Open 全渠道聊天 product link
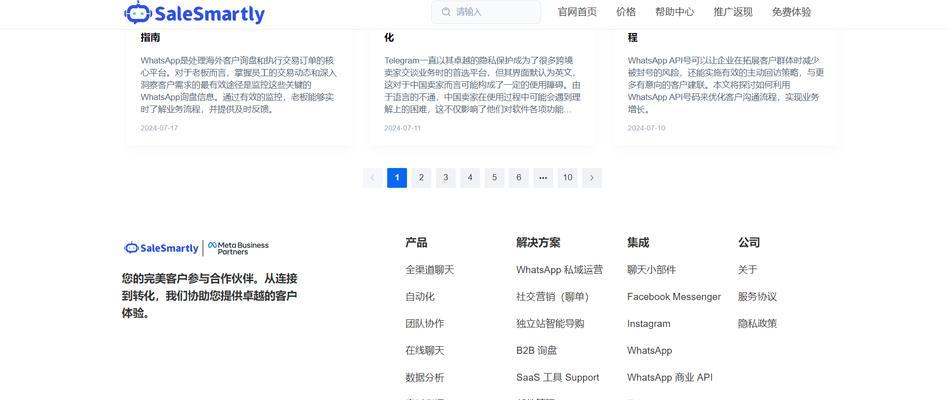The width and height of the screenshot is (949, 400). point(429,270)
